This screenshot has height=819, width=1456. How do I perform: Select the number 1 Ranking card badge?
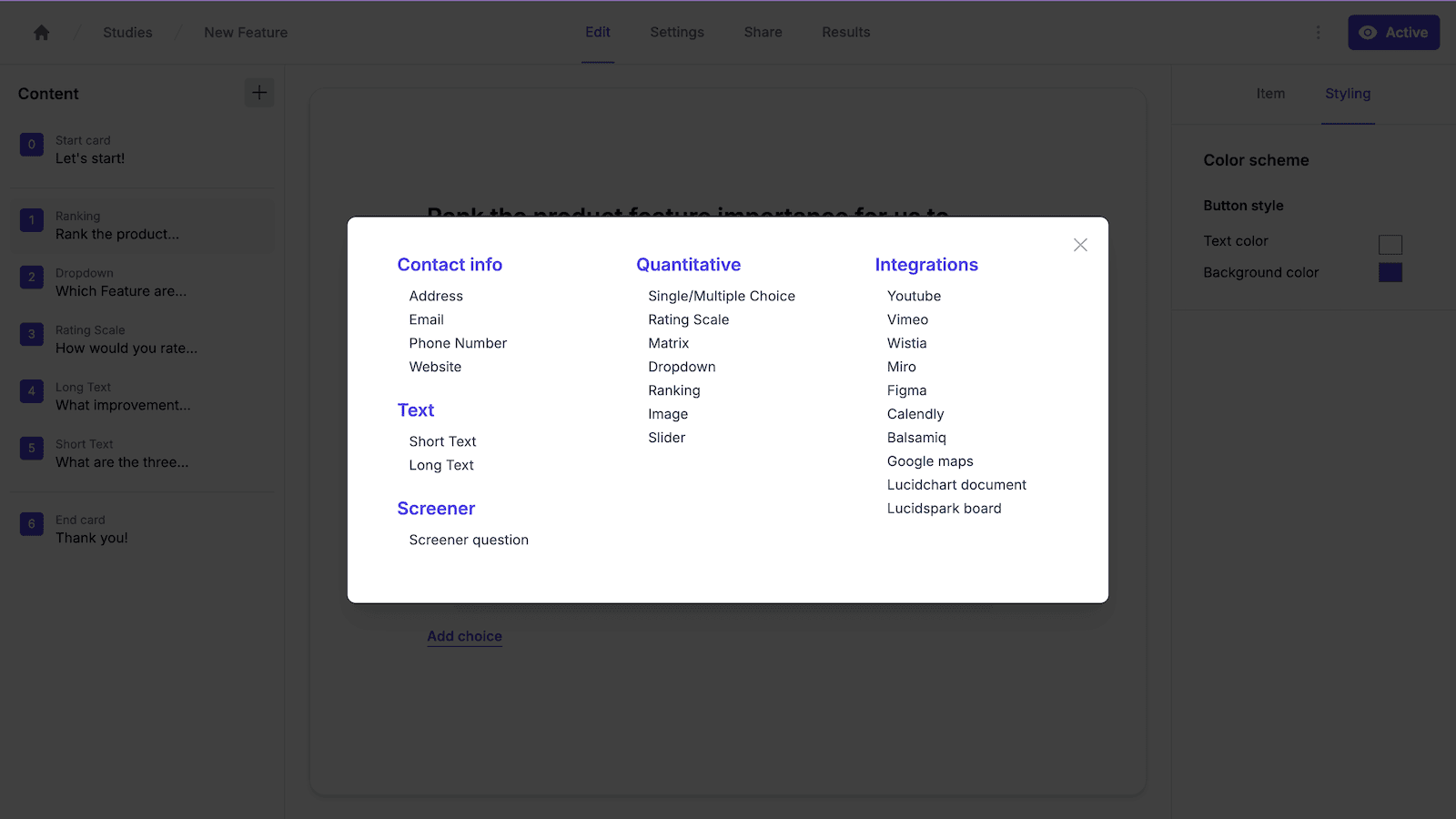[32, 220]
